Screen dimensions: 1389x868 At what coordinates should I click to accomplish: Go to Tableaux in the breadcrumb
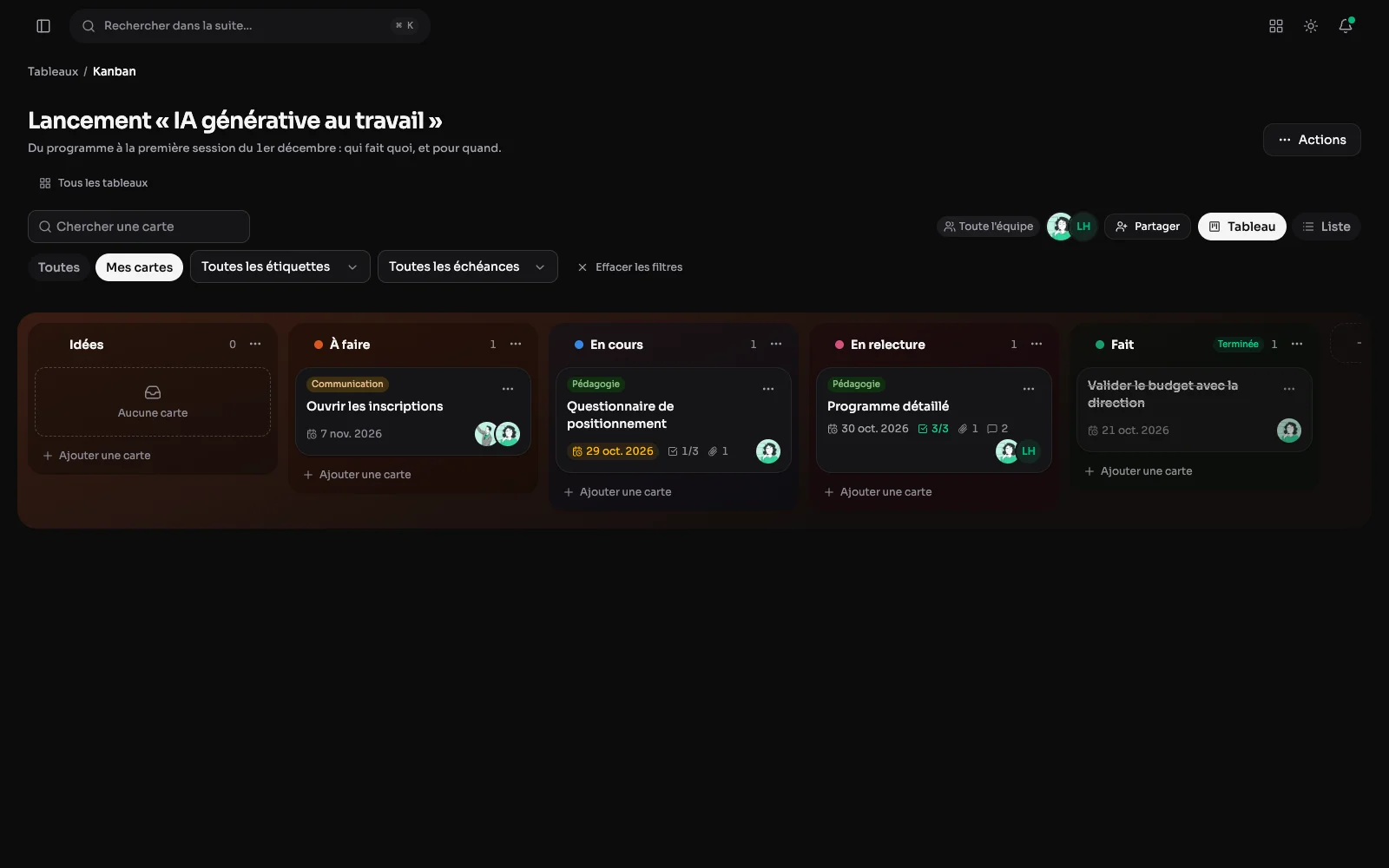click(x=53, y=71)
